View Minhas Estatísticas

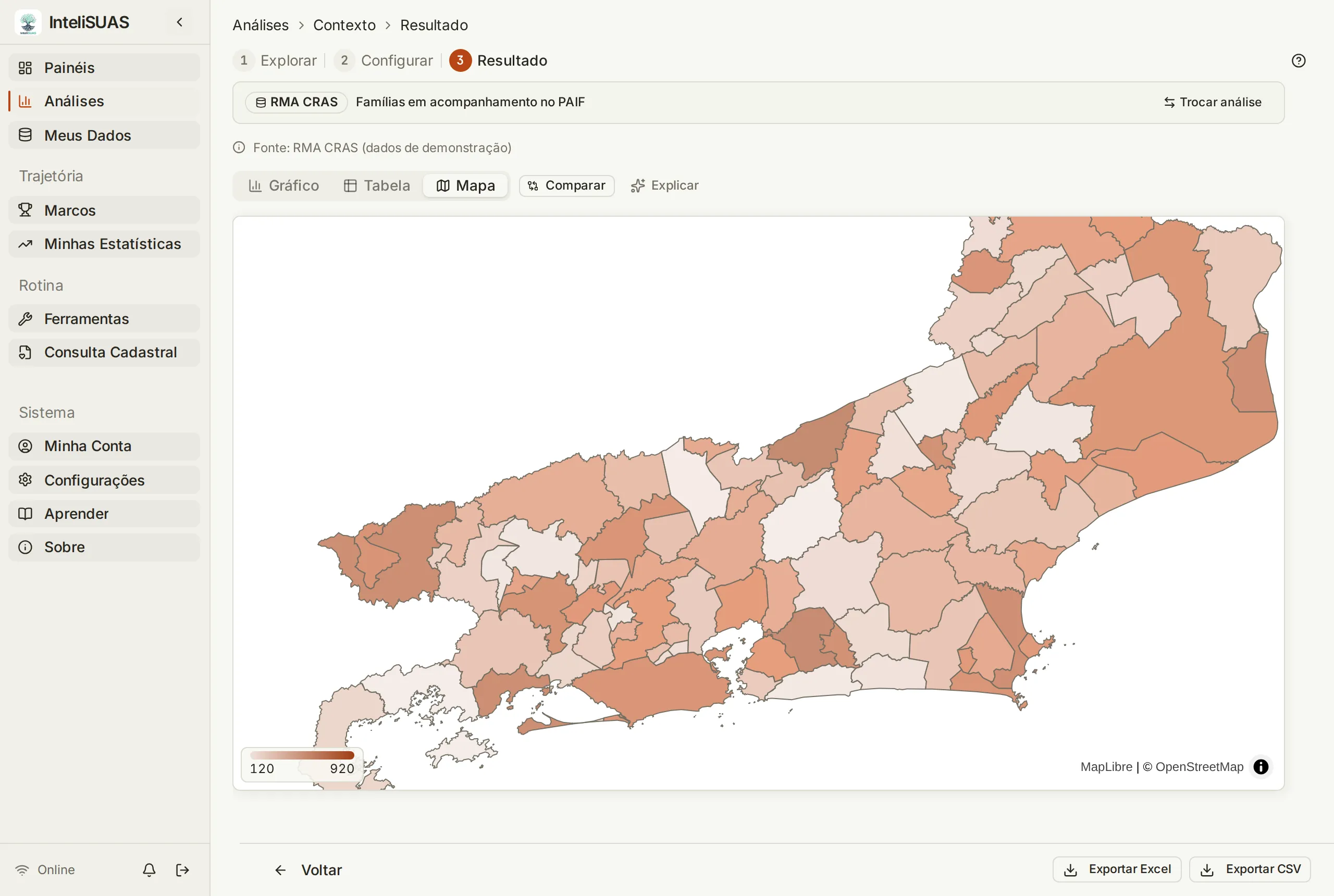[x=104, y=244]
